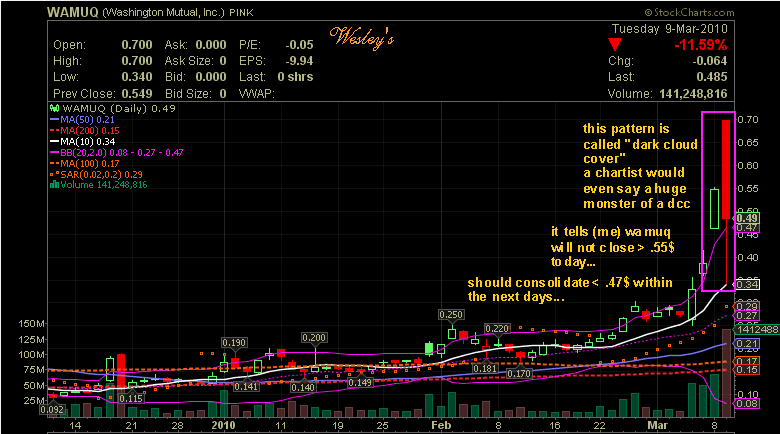Click the 150M volume axis label
780x434 pixels.
[32, 324]
